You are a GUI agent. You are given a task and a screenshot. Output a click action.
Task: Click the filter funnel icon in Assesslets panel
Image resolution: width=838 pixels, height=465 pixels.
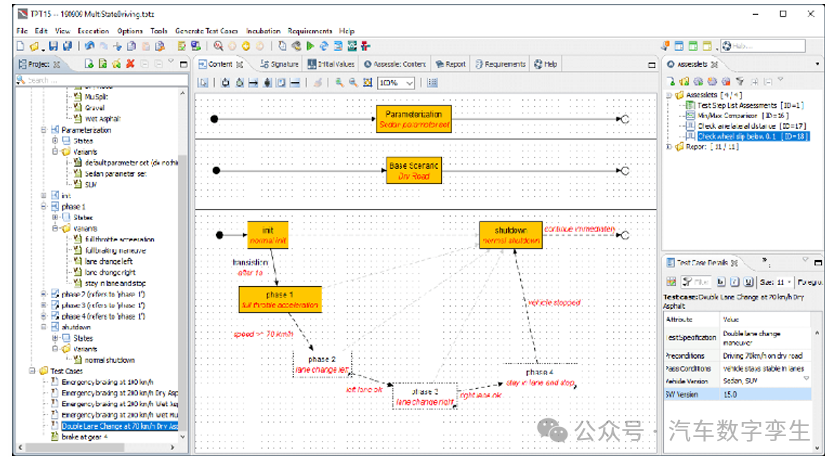tap(740, 81)
